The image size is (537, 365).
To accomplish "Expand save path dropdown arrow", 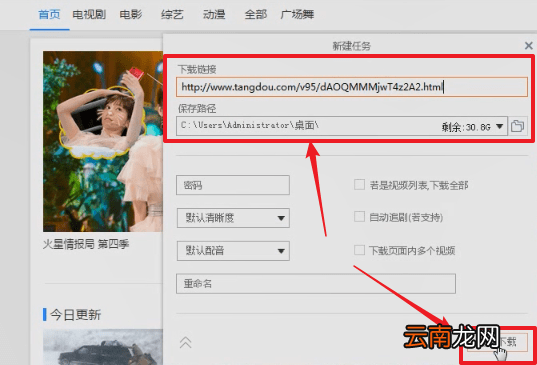I will tap(499, 126).
